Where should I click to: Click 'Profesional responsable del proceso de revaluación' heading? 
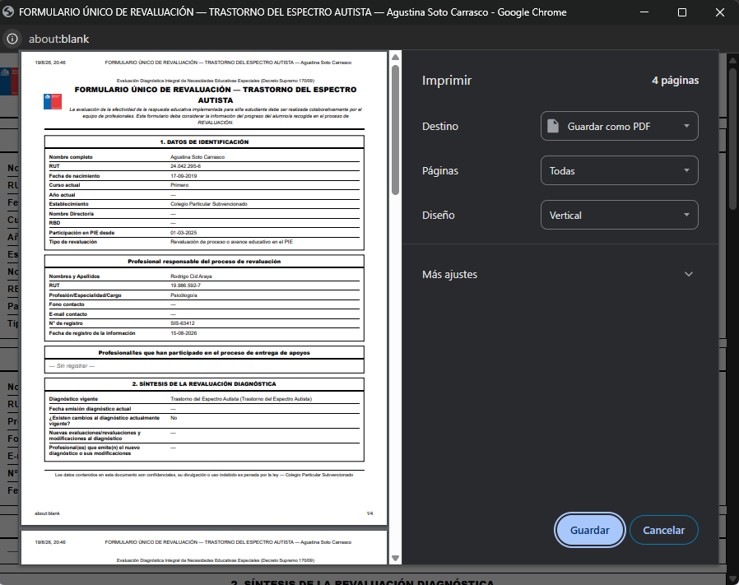(204, 261)
